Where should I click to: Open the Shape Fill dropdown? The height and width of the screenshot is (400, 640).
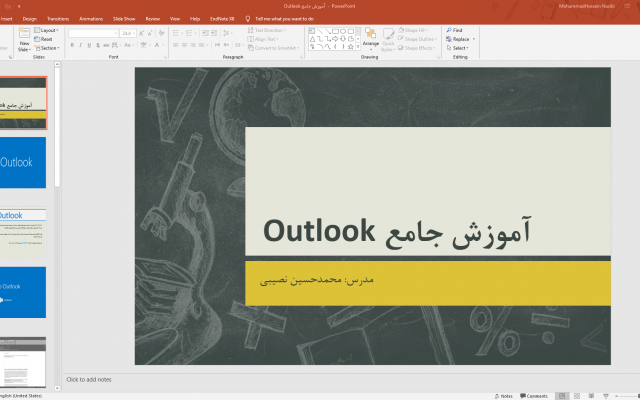413,30
